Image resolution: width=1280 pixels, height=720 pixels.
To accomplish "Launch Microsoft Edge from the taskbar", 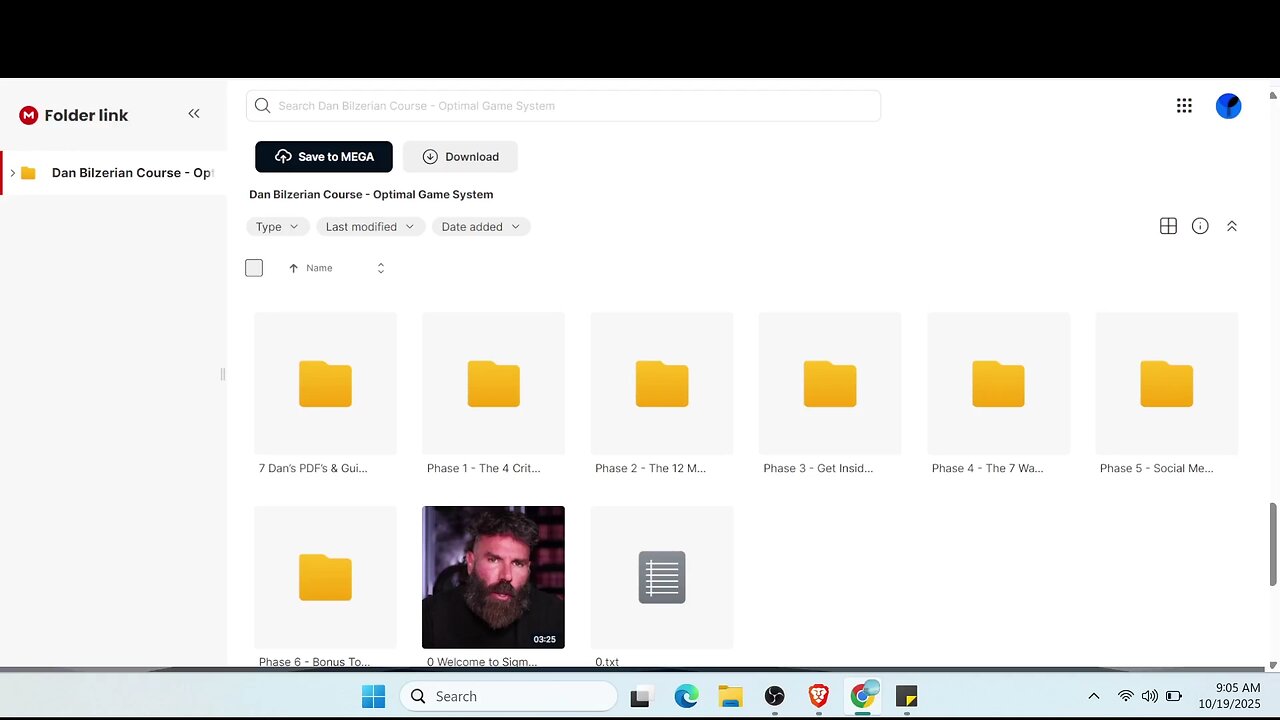I will 686,697.
